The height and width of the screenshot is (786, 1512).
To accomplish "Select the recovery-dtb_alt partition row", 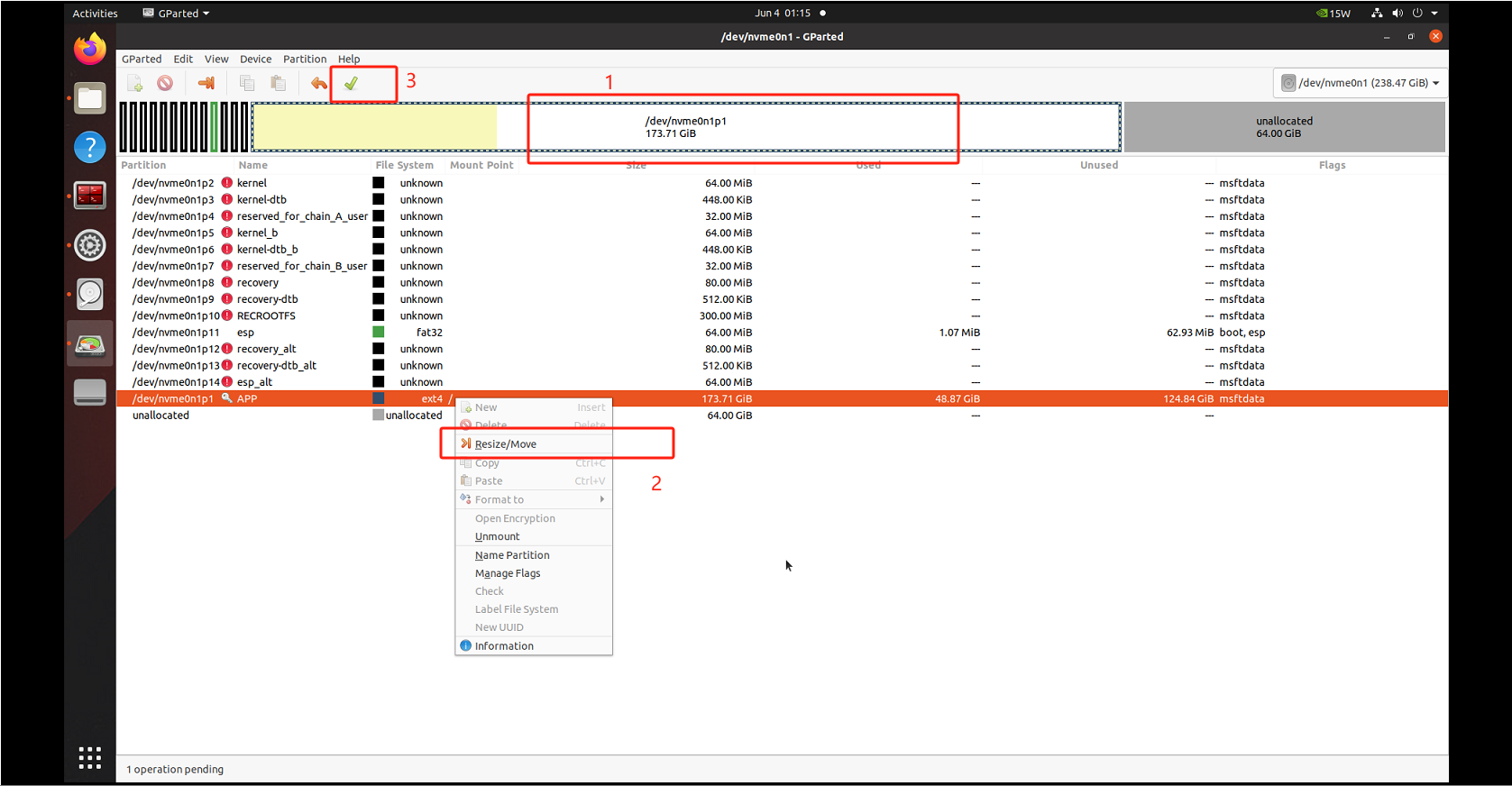I will click(x=783, y=365).
